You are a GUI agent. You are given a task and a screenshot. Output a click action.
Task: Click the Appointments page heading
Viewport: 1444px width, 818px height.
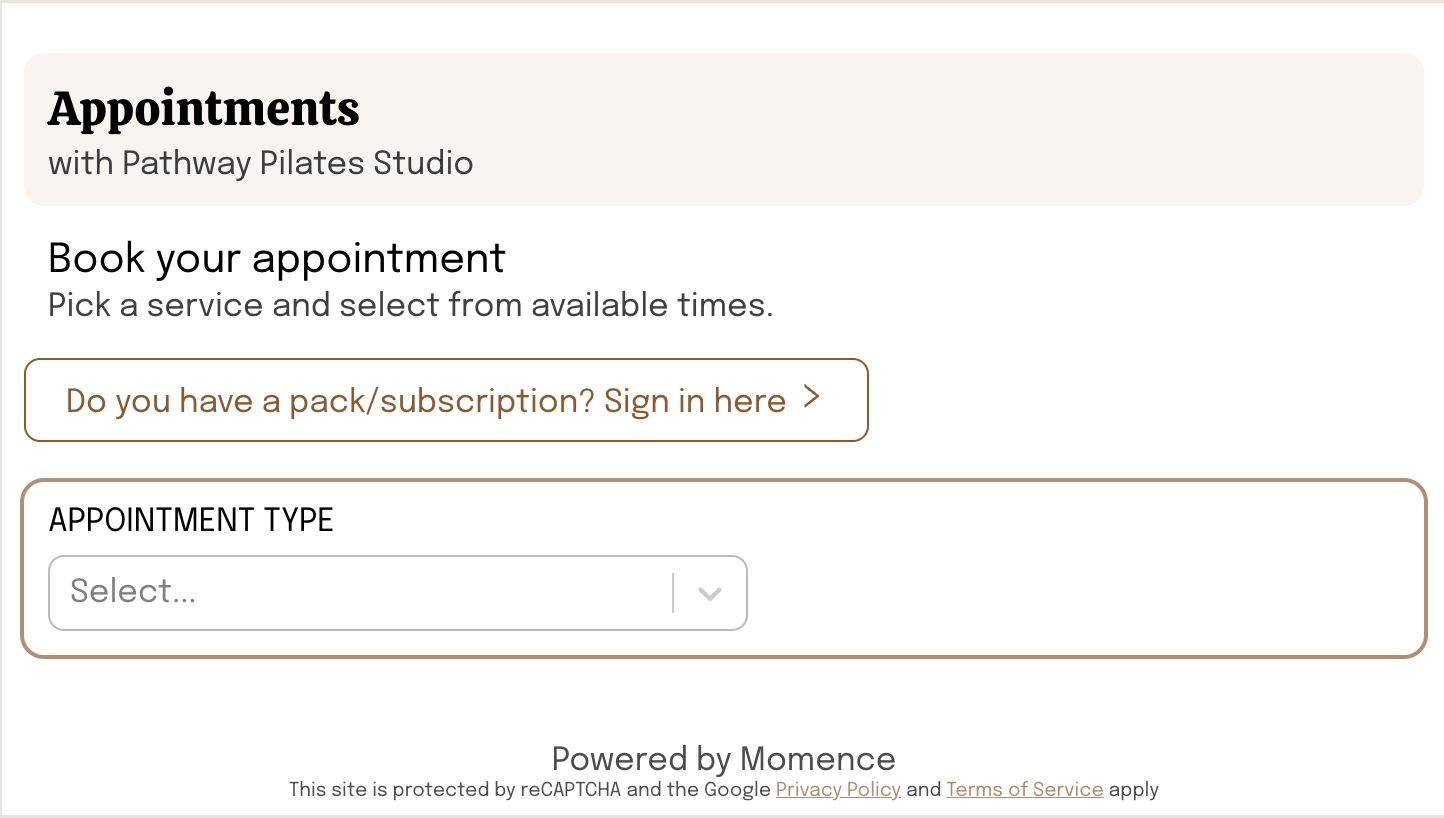pyautogui.click(x=204, y=109)
